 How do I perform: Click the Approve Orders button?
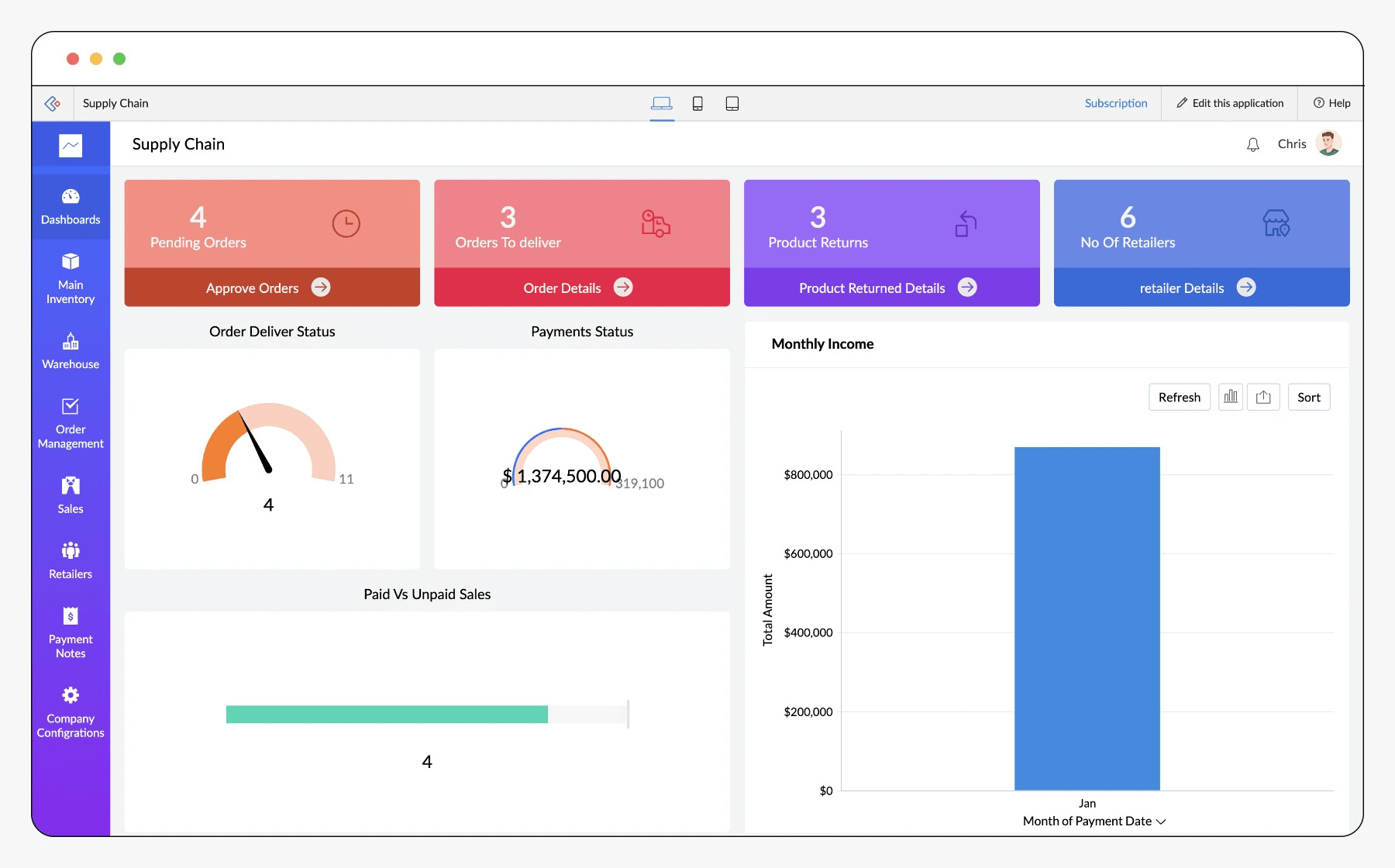click(267, 288)
